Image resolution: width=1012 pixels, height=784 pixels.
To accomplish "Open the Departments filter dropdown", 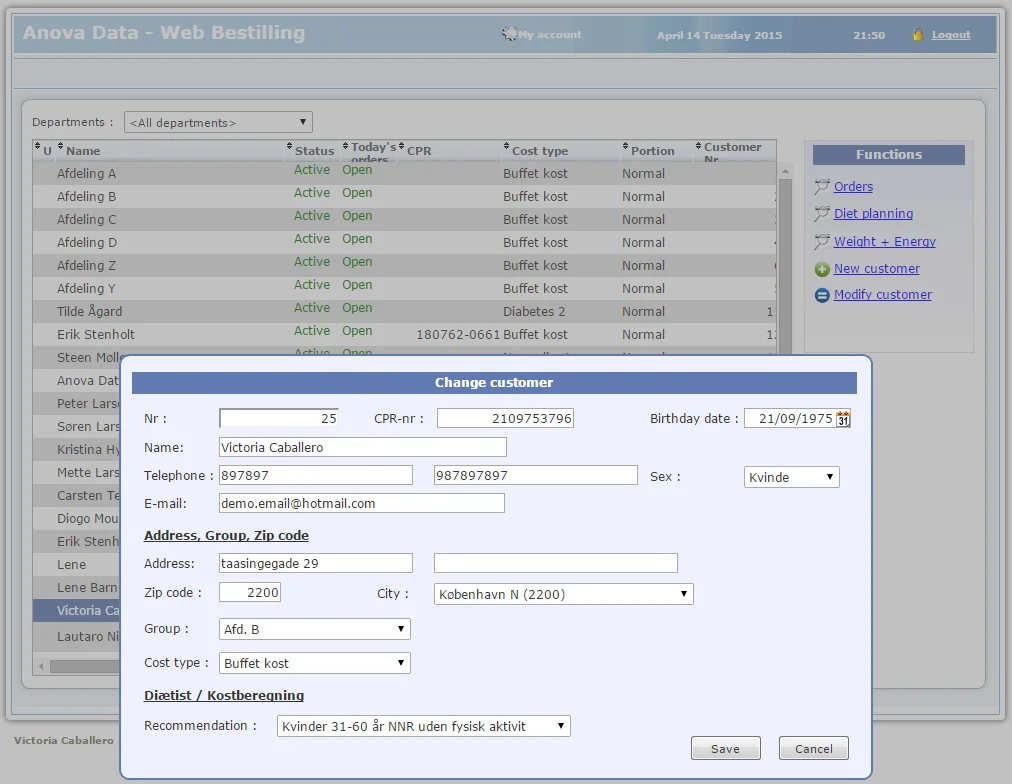I will coord(218,123).
